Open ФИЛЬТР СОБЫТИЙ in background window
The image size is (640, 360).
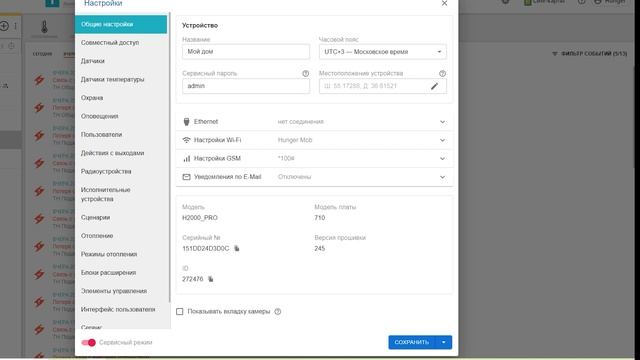589,53
